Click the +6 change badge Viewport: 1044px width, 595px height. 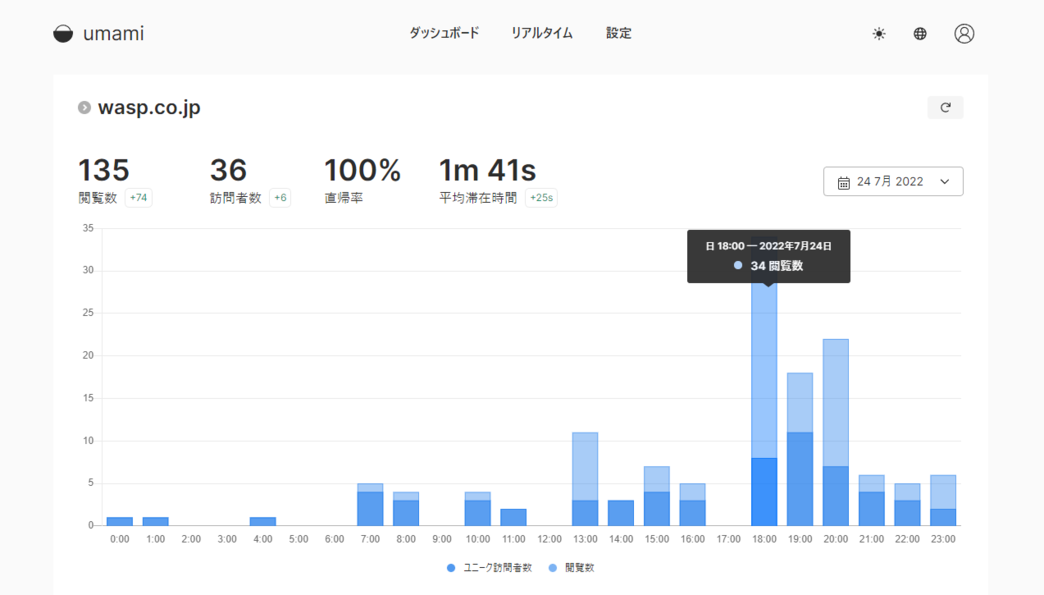click(280, 198)
